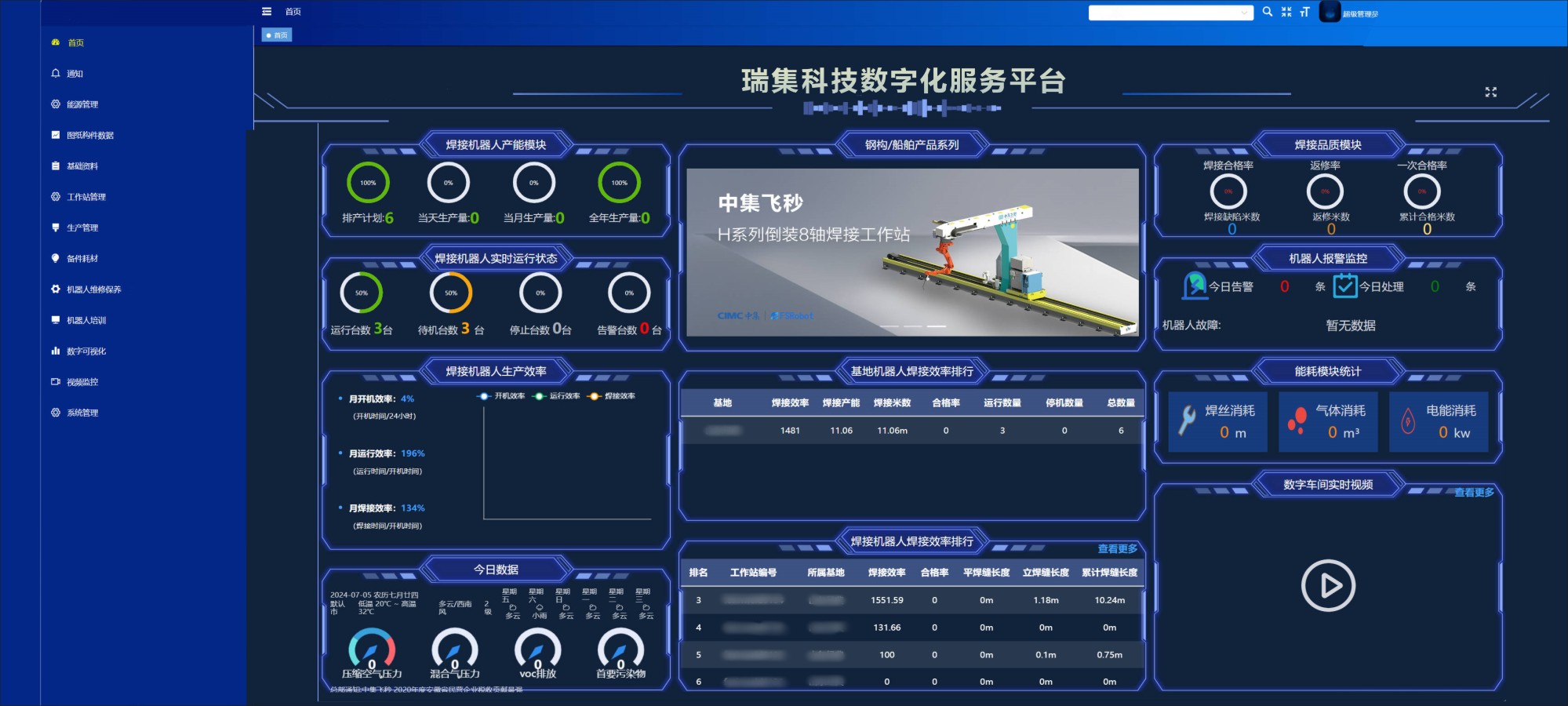Click the 一次合格率 progress ring
1568x706 pixels.
[1422, 191]
